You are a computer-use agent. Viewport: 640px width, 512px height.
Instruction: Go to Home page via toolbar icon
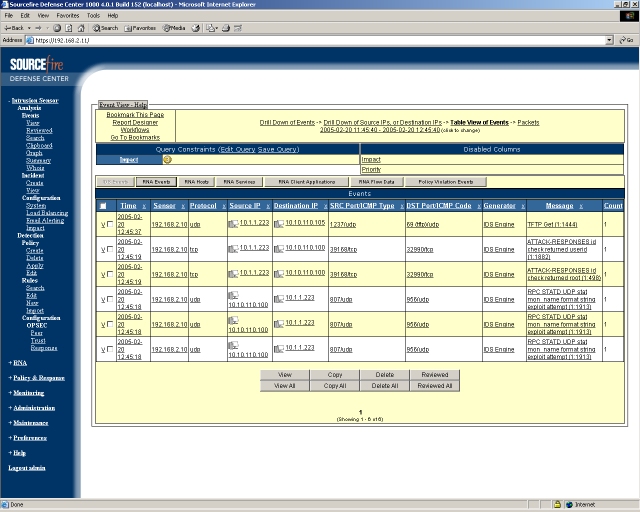[81, 28]
